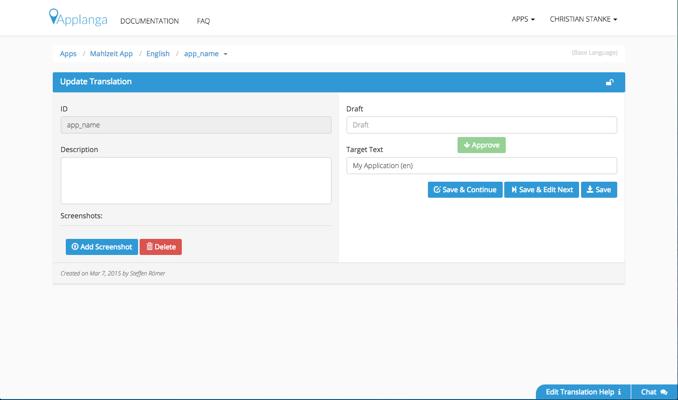Open the app_name breadcrumb dropdown
Screen dimensions: 678x400
coord(205,54)
